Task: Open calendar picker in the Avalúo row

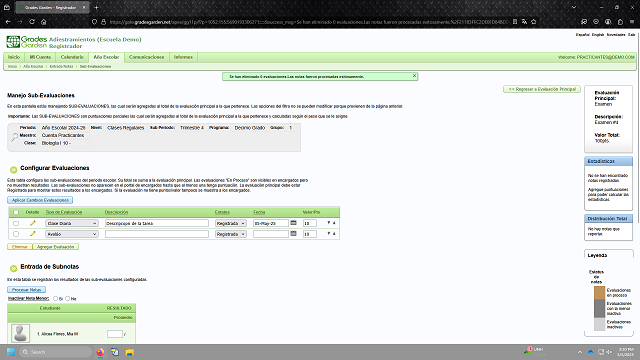Action: [x=293, y=233]
